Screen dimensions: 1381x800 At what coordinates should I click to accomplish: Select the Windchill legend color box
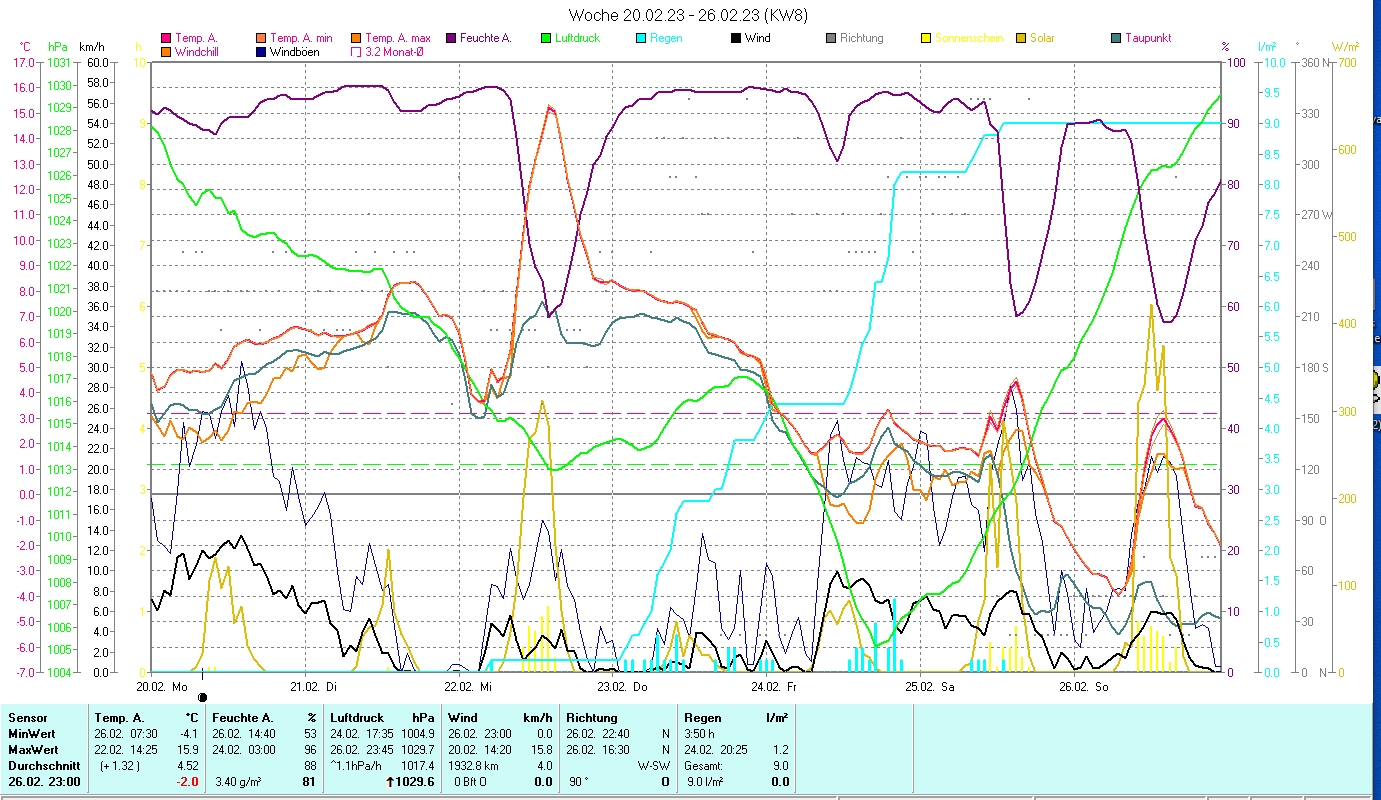[x=167, y=51]
